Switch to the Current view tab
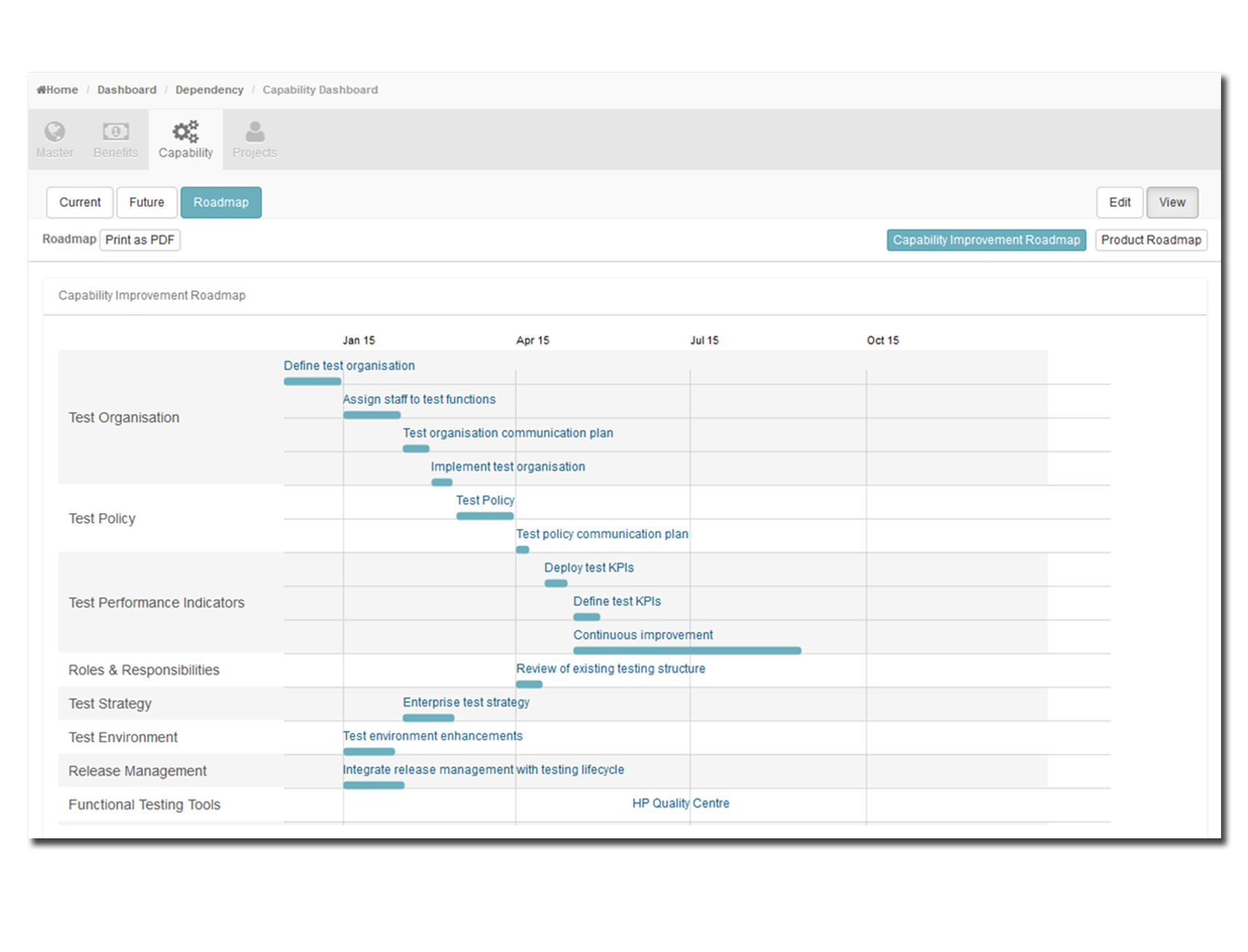Screen dimensions: 1248x952 click(80, 203)
